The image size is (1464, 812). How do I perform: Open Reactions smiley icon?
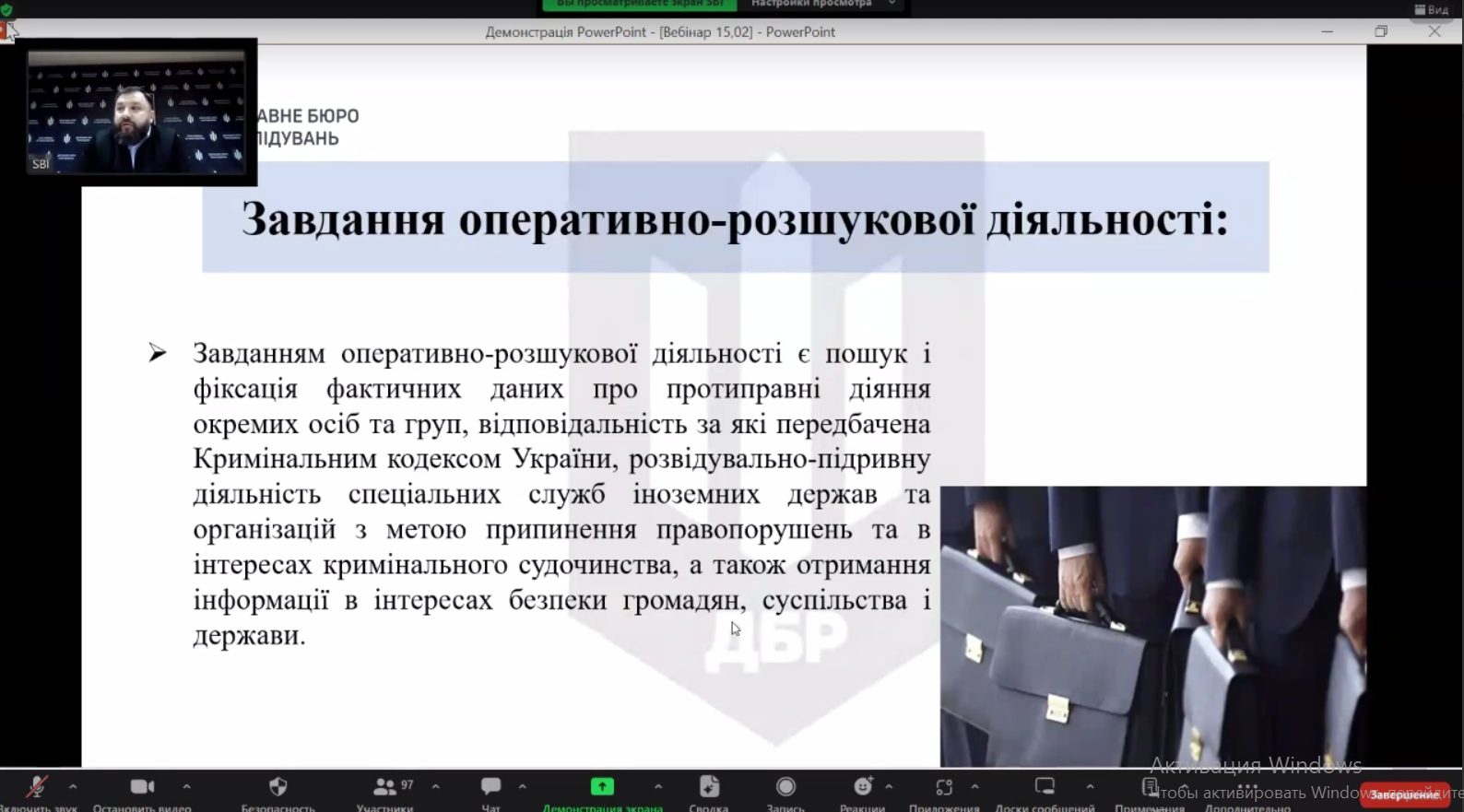(863, 787)
